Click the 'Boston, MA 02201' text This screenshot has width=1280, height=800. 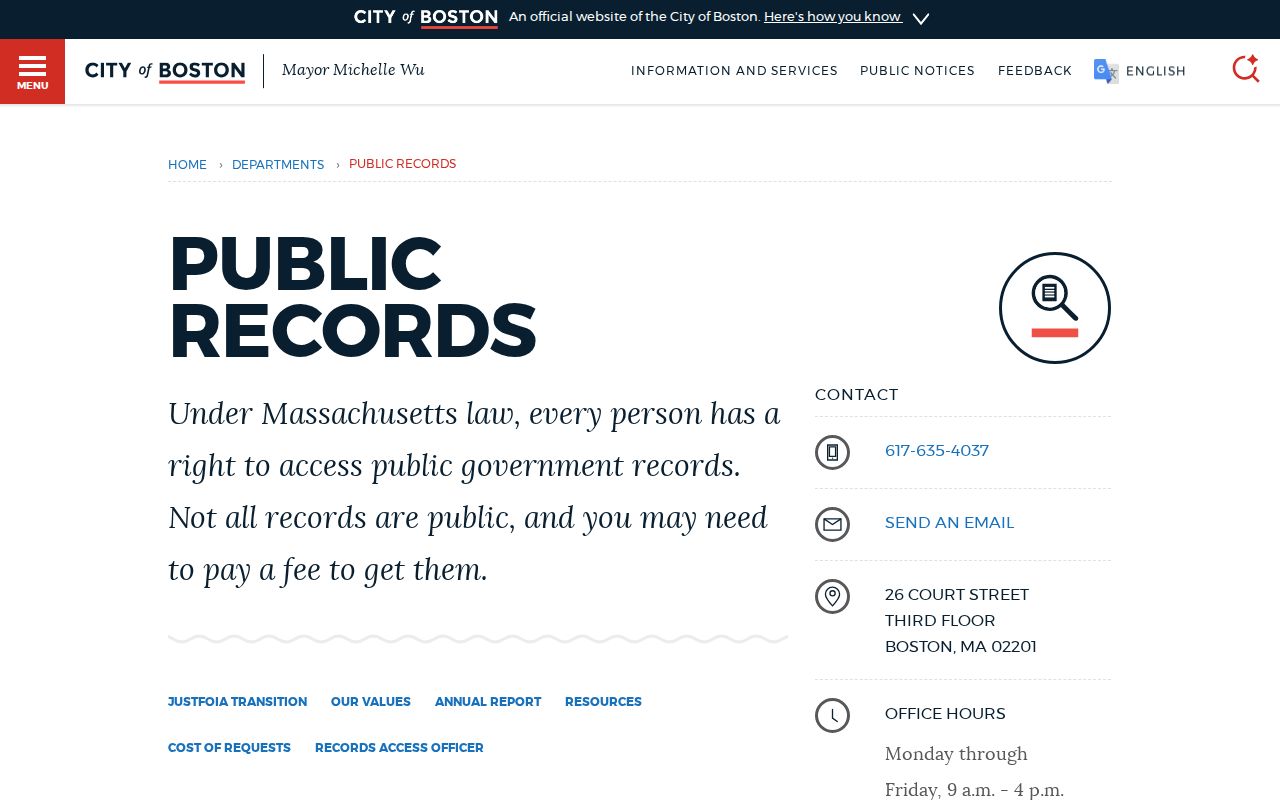pos(961,647)
